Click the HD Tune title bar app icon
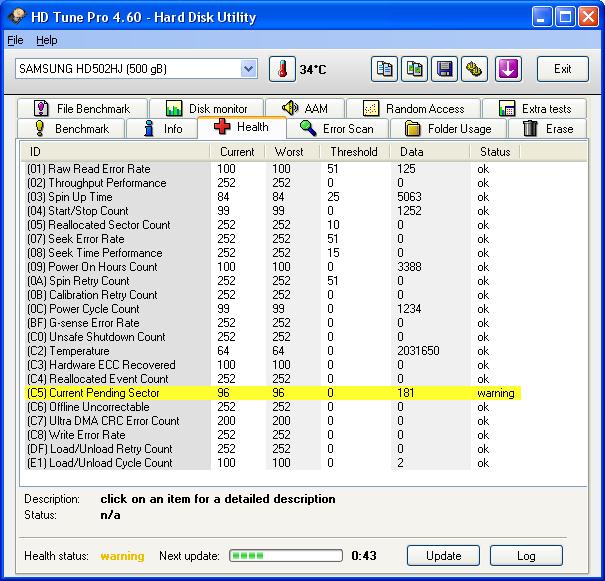Image resolution: width=605 pixels, height=581 pixels. tap(16, 16)
